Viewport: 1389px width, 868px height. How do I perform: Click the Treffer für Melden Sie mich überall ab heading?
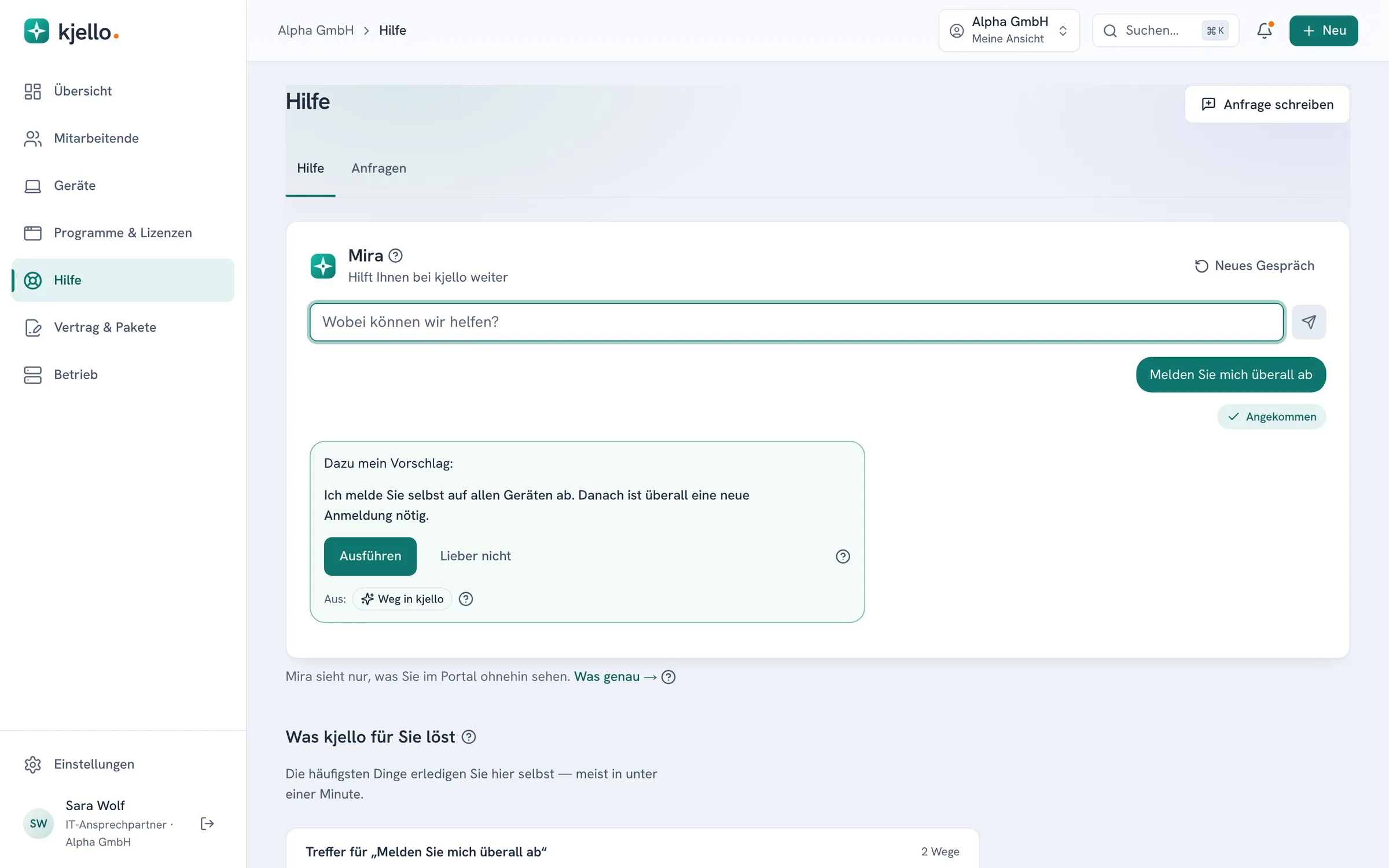click(x=426, y=852)
